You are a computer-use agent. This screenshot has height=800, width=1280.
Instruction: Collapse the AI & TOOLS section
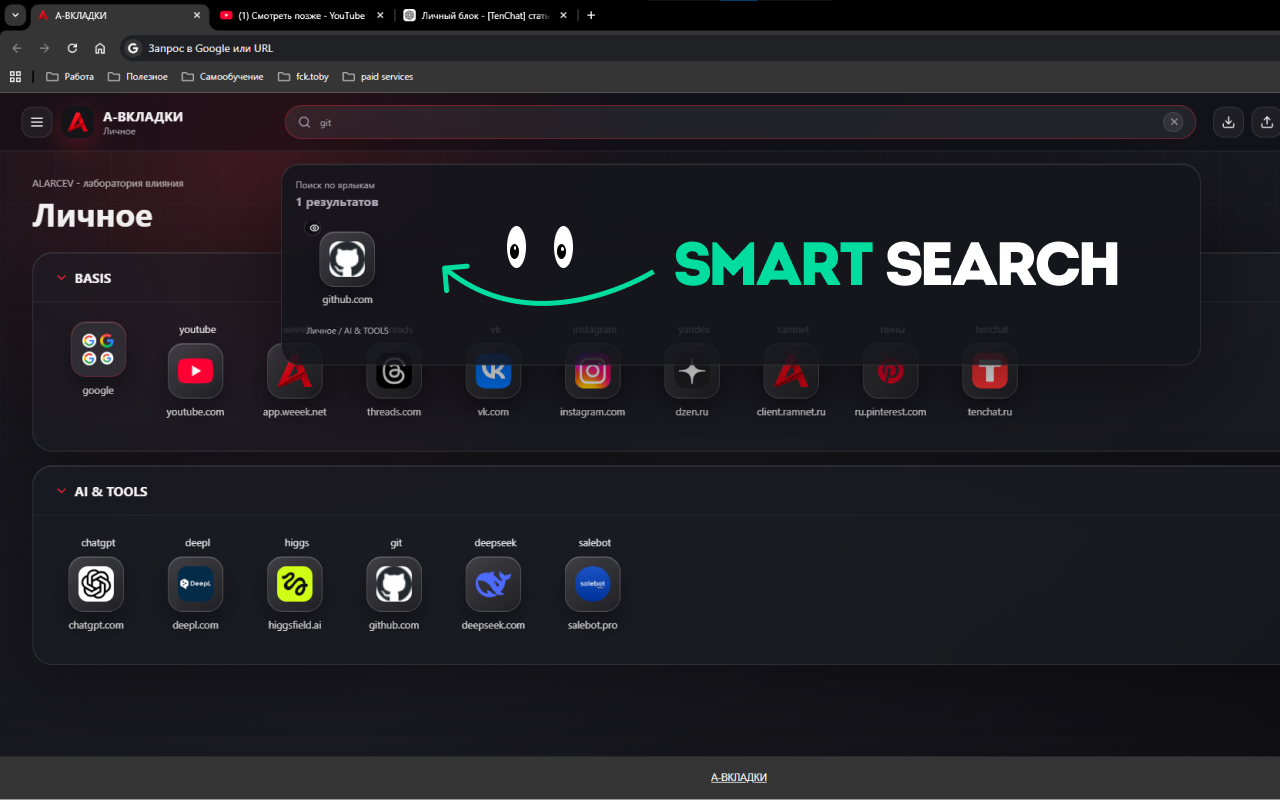pos(61,491)
